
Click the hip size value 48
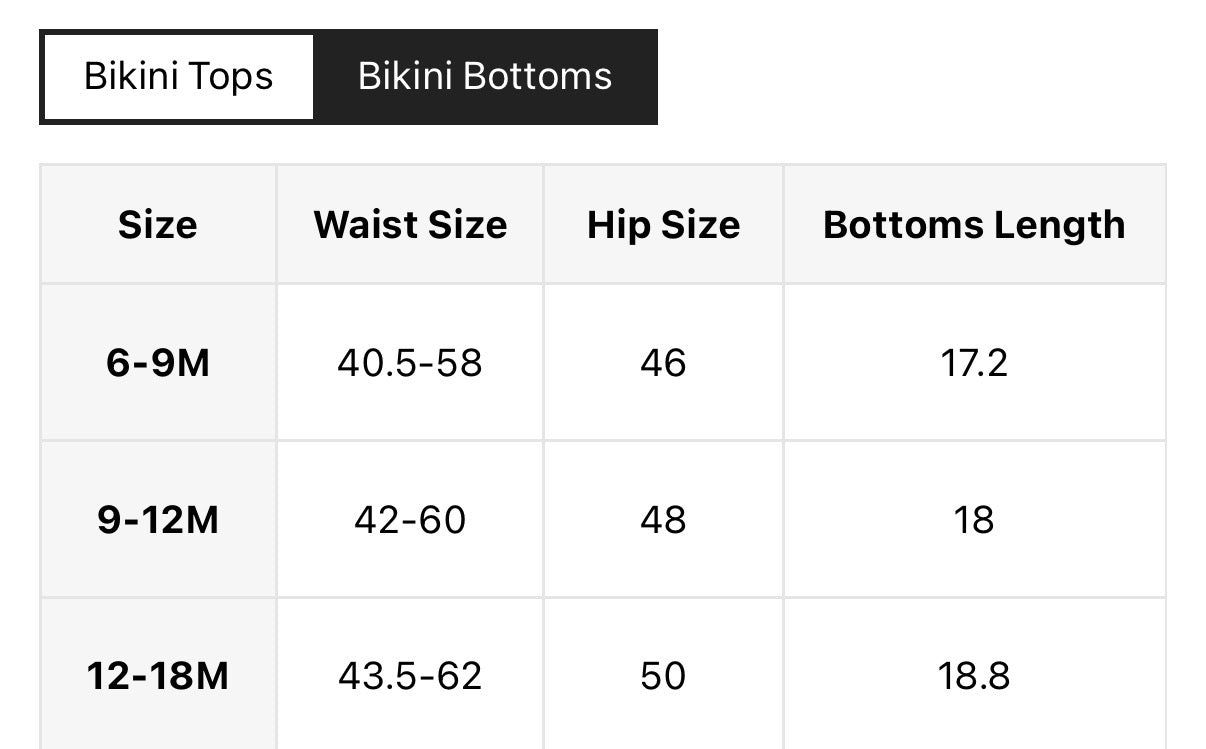663,520
